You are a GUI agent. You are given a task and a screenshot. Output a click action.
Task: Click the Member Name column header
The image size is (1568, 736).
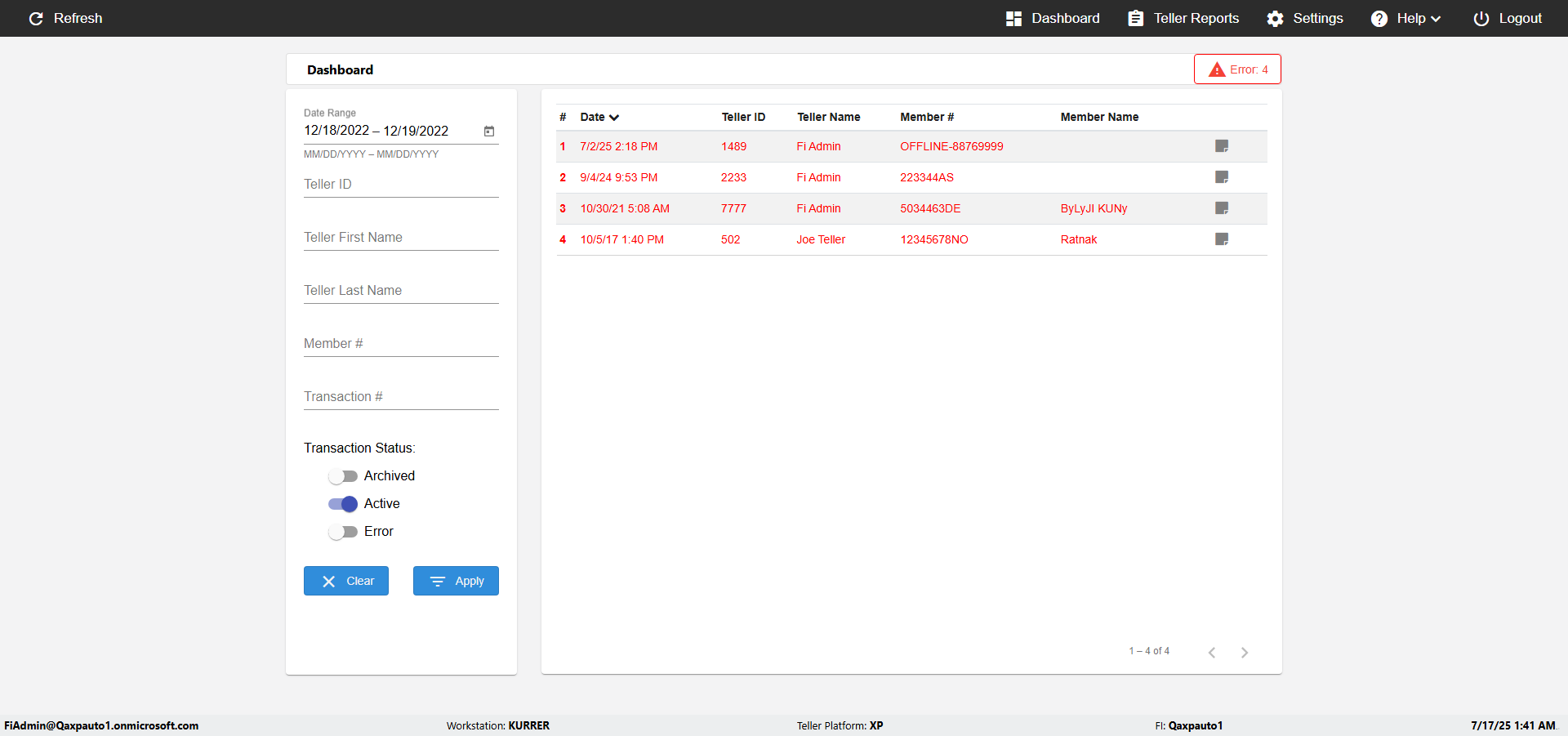(1099, 117)
